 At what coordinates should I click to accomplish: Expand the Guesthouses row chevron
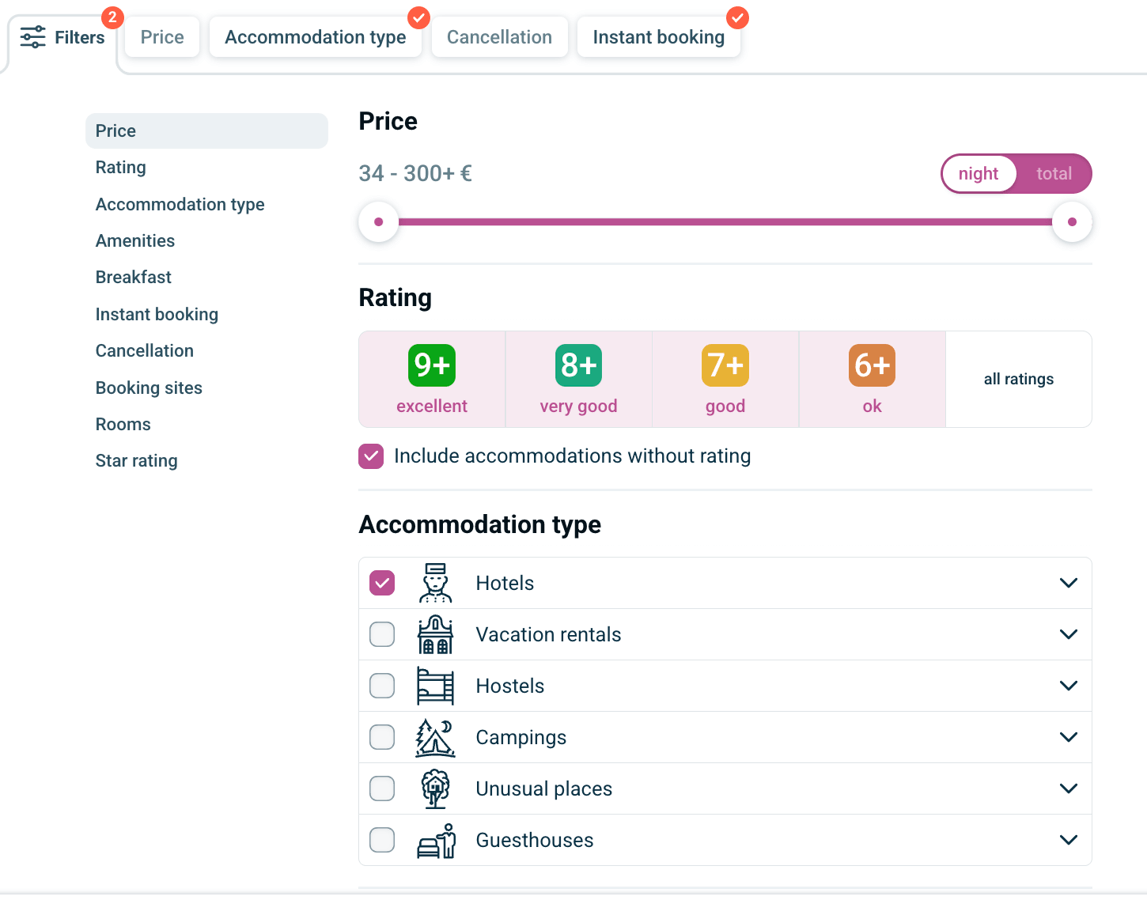point(1068,841)
